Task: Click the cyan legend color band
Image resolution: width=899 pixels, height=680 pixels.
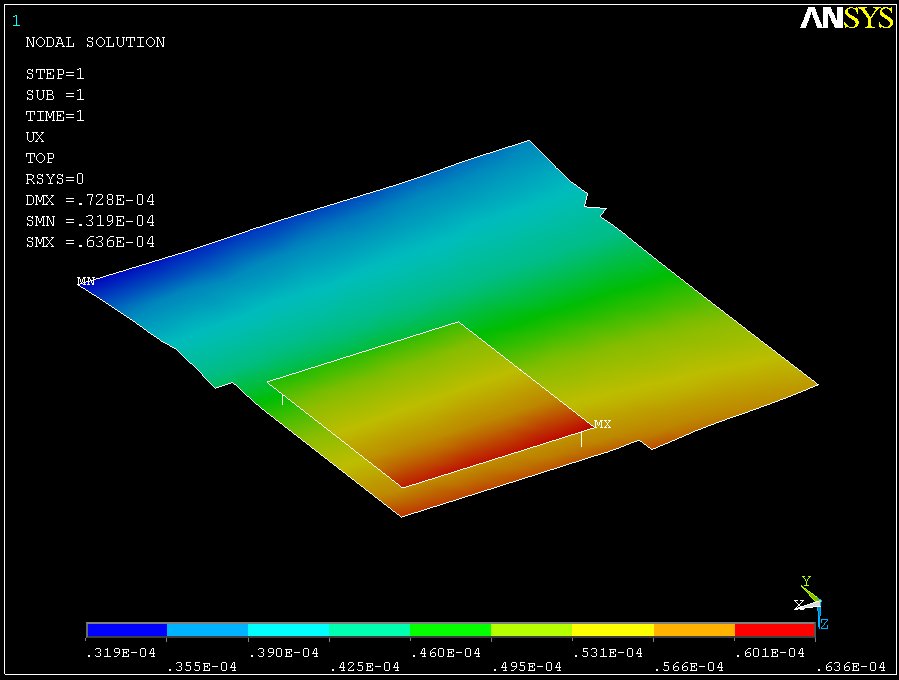Action: (288, 630)
